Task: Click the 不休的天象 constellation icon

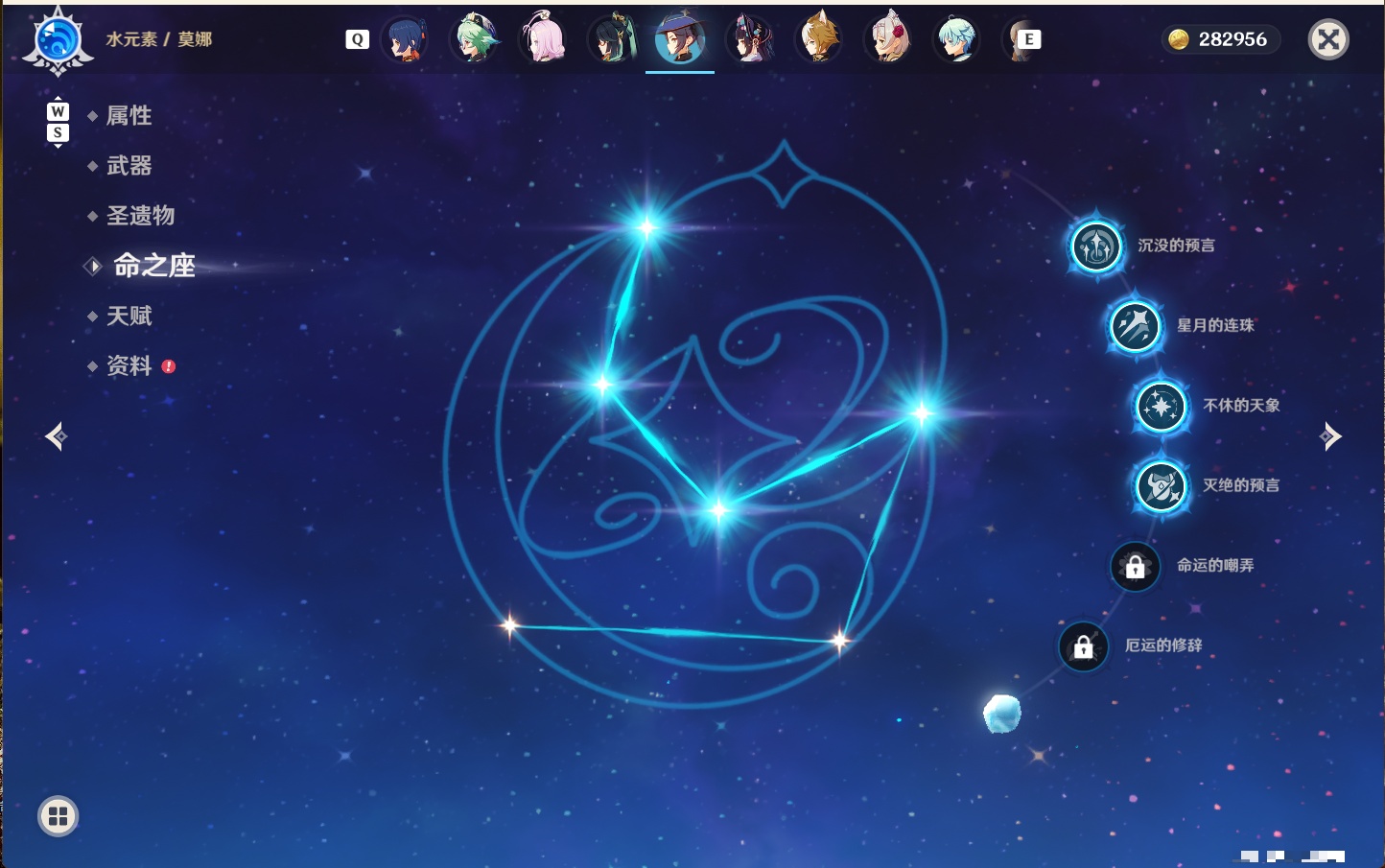Action: pyautogui.click(x=1161, y=406)
